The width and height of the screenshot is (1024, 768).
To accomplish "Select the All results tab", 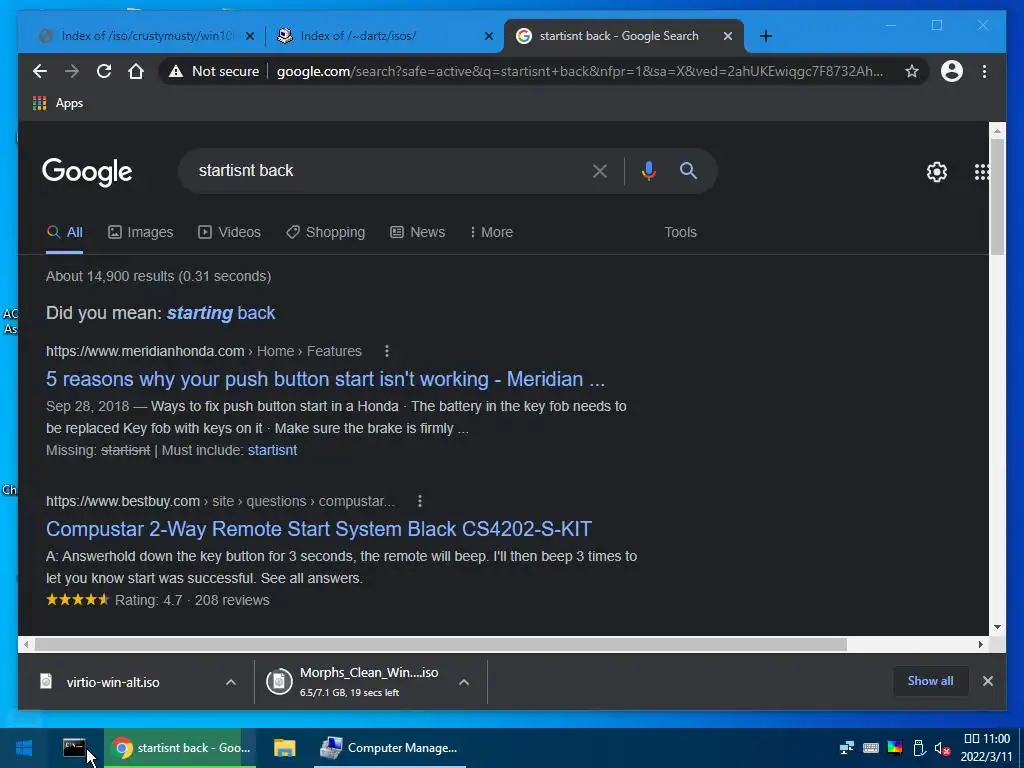I will [65, 232].
